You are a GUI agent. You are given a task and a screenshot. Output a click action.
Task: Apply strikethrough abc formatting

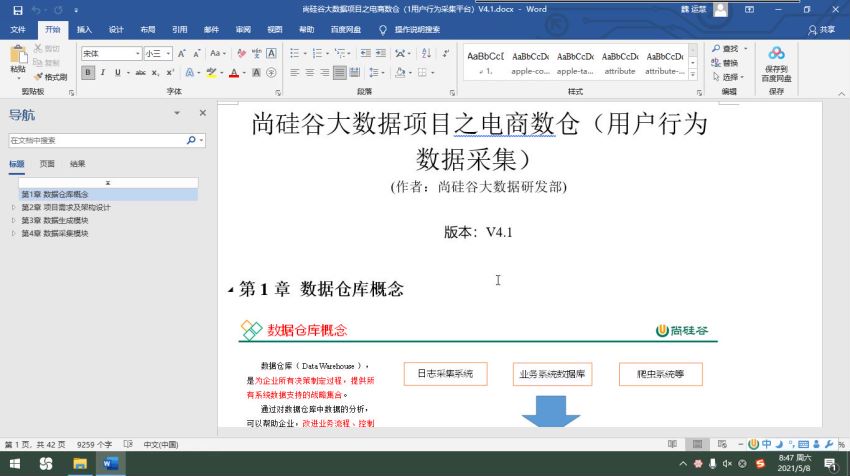click(140, 72)
